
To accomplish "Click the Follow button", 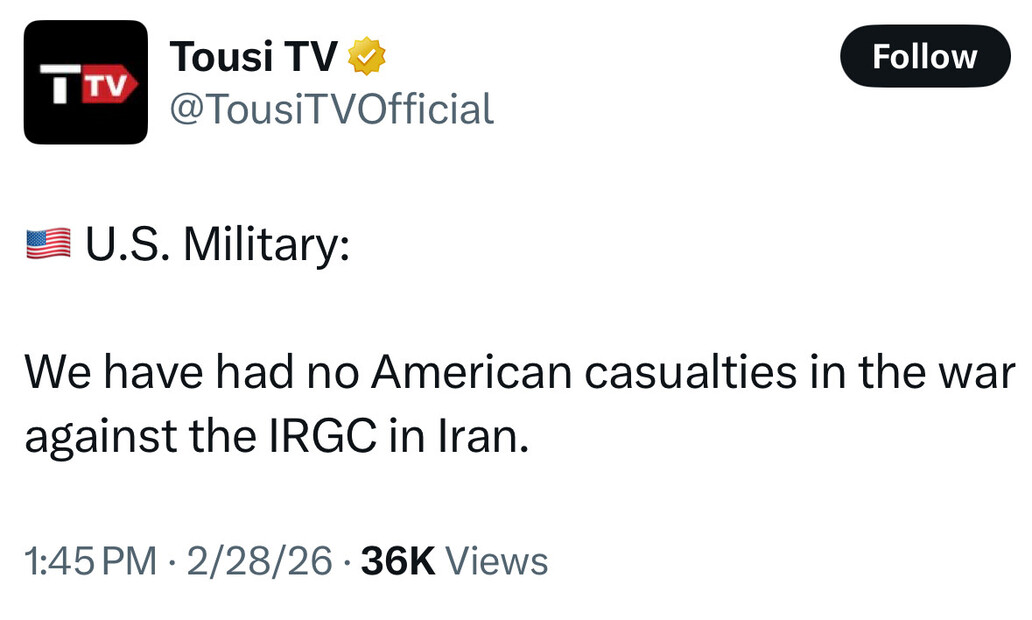I will (924, 57).
